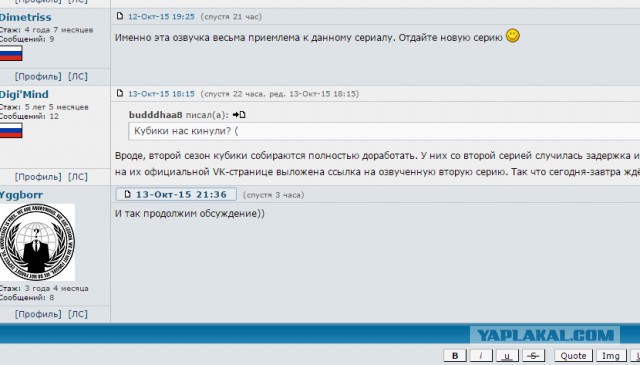Open Yggborr username link

21,195
